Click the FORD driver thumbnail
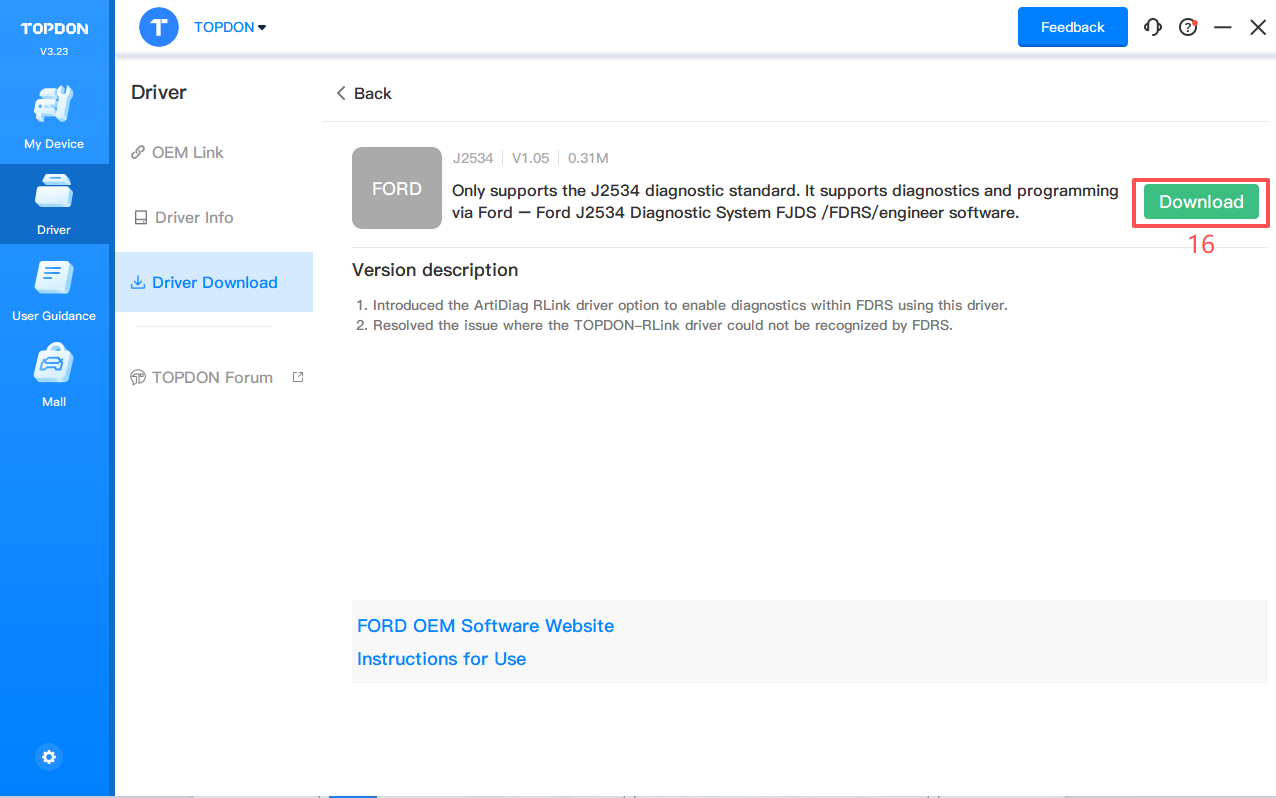 click(x=397, y=188)
